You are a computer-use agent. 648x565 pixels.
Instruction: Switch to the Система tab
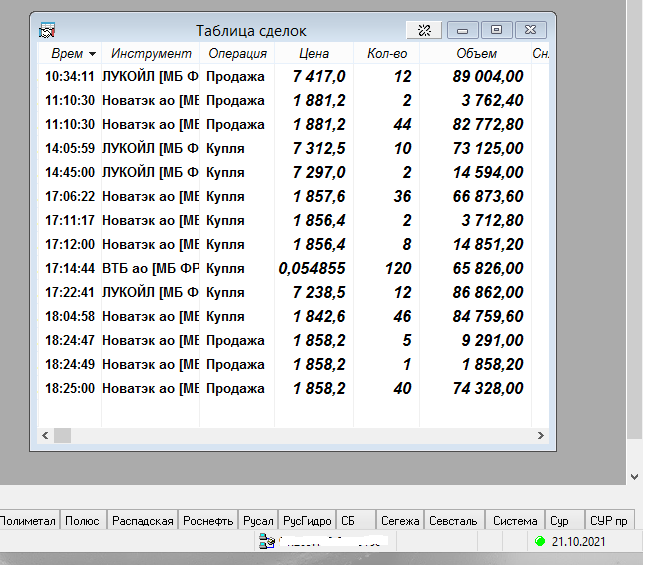tap(515, 521)
